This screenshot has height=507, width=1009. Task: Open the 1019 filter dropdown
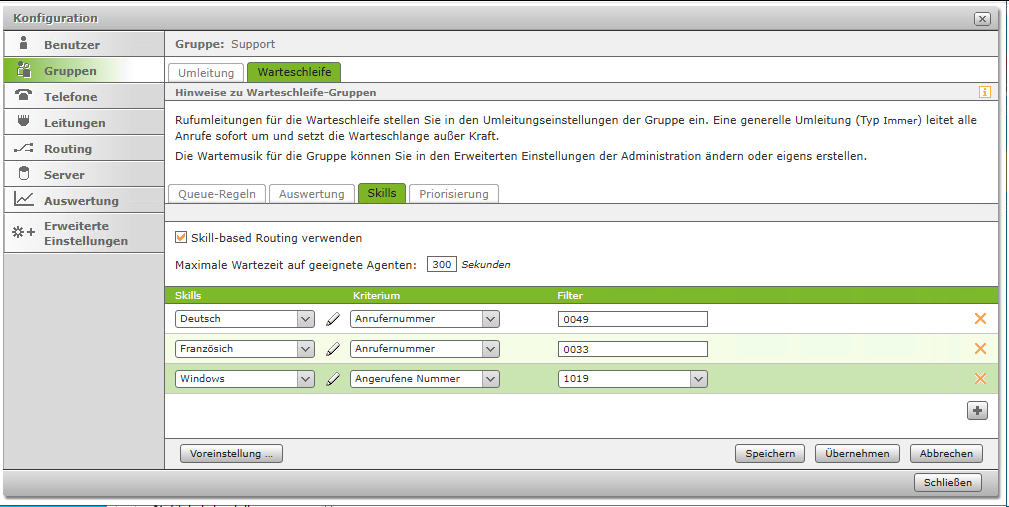[x=698, y=379]
